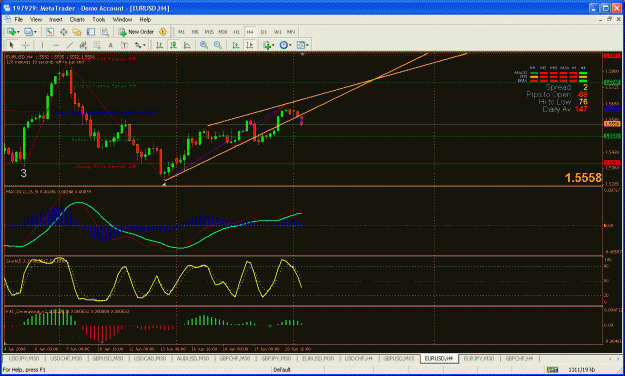The width and height of the screenshot is (625, 376).
Task: Show the Navigator panel icon
Action: [x=77, y=32]
